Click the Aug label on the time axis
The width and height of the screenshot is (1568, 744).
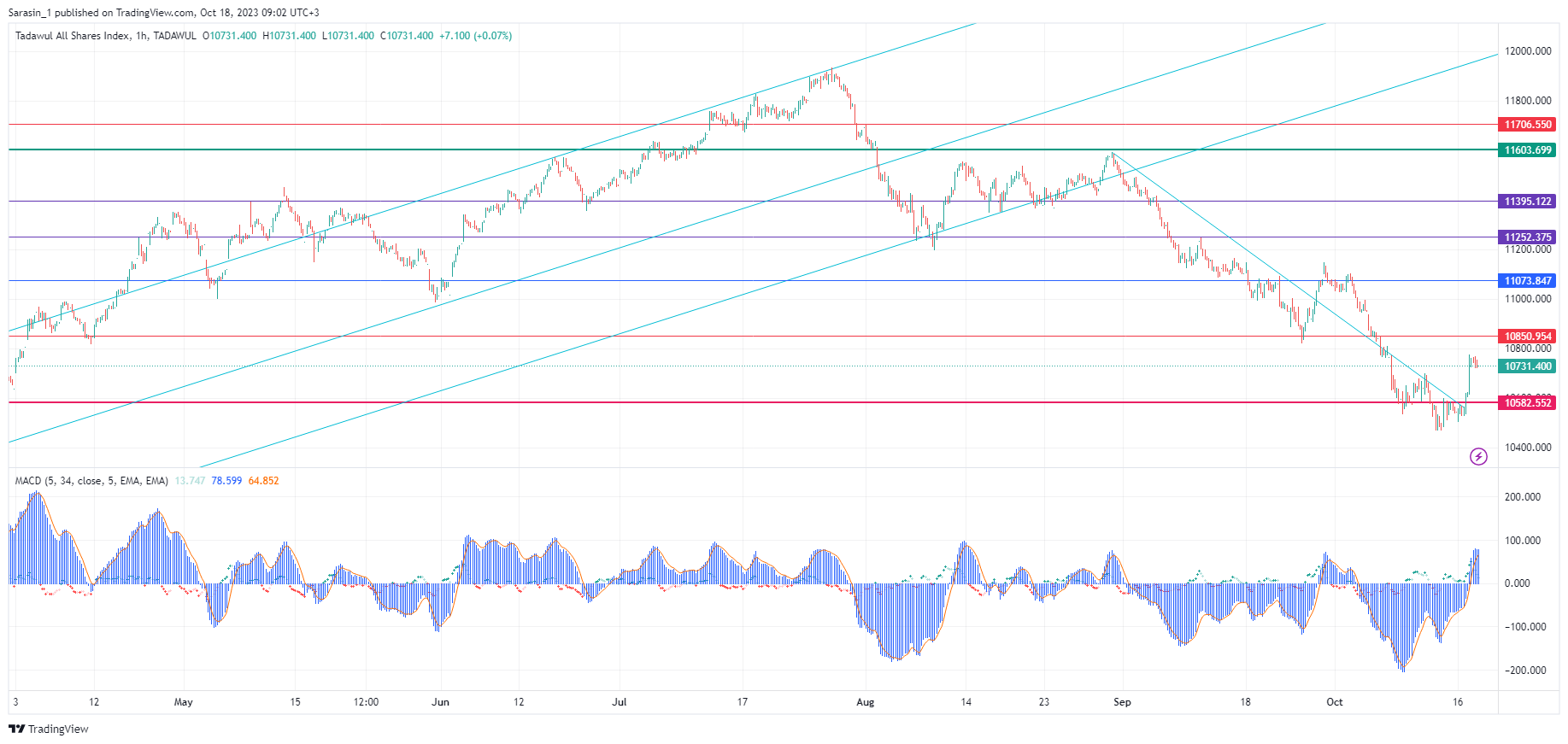(866, 702)
